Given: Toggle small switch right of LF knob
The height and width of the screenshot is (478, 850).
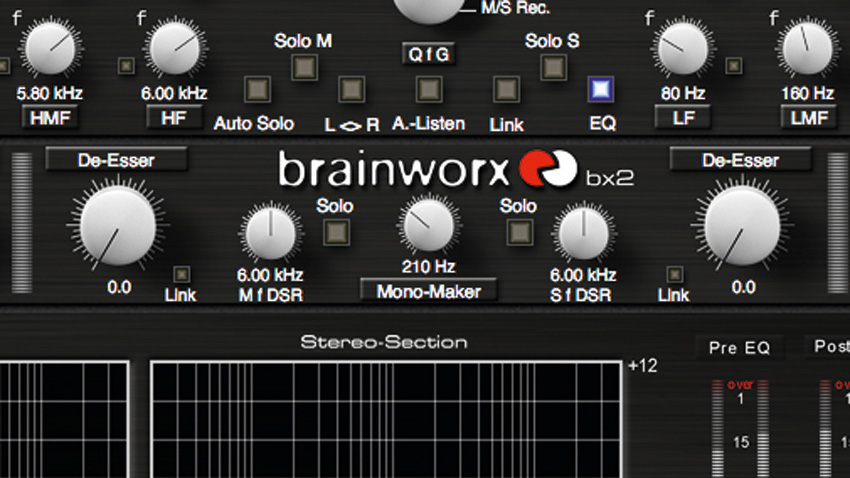Looking at the screenshot, I should pyautogui.click(x=734, y=66).
